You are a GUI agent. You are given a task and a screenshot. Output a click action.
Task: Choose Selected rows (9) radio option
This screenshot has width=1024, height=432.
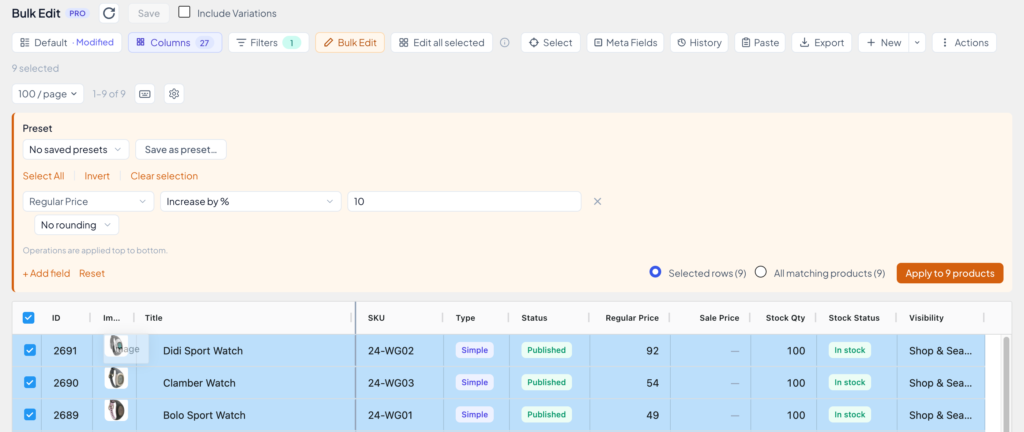click(x=655, y=273)
